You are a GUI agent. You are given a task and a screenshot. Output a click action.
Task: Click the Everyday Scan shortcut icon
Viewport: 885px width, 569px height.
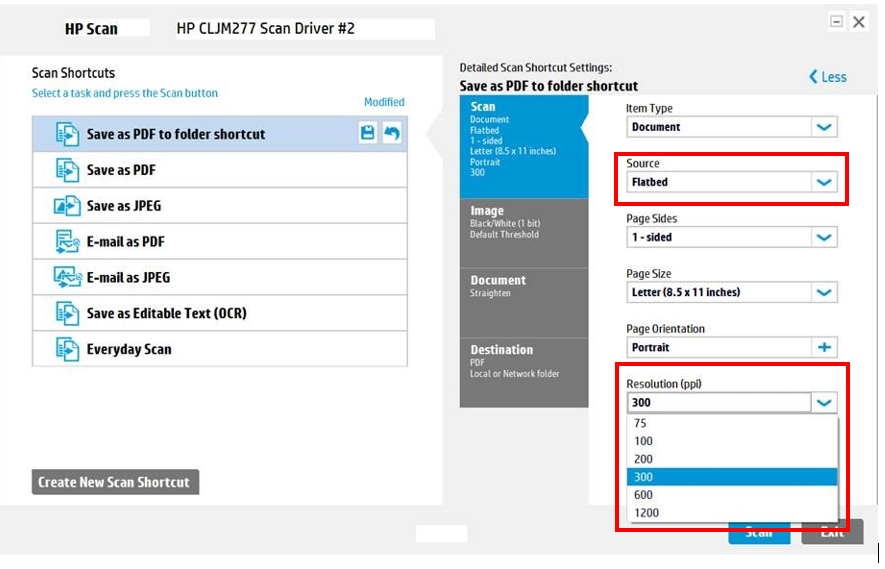(x=67, y=349)
